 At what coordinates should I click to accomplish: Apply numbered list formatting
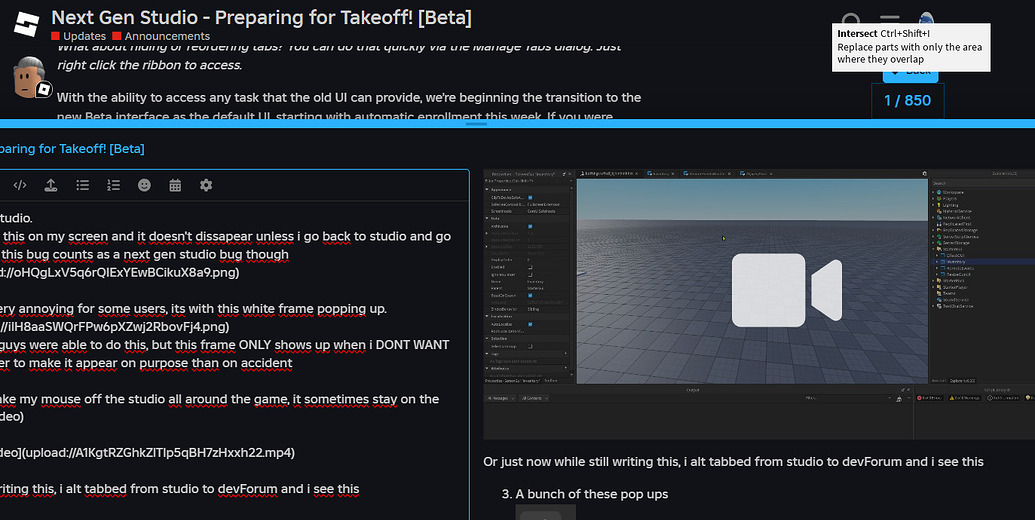[x=114, y=185]
